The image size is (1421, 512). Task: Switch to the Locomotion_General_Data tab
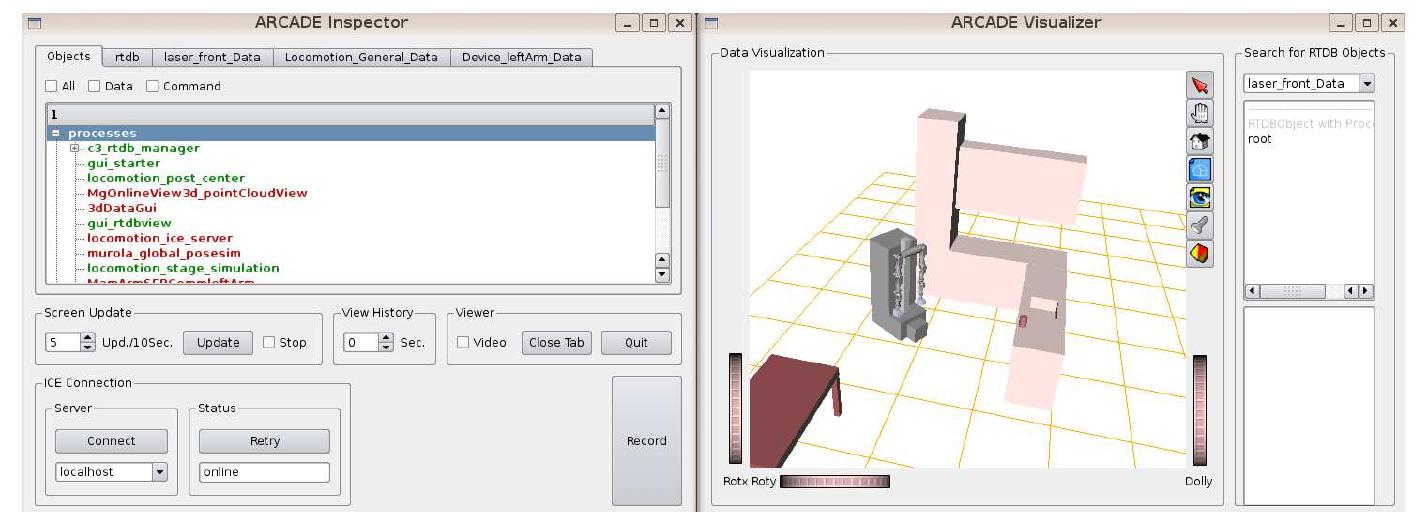pyautogui.click(x=360, y=57)
